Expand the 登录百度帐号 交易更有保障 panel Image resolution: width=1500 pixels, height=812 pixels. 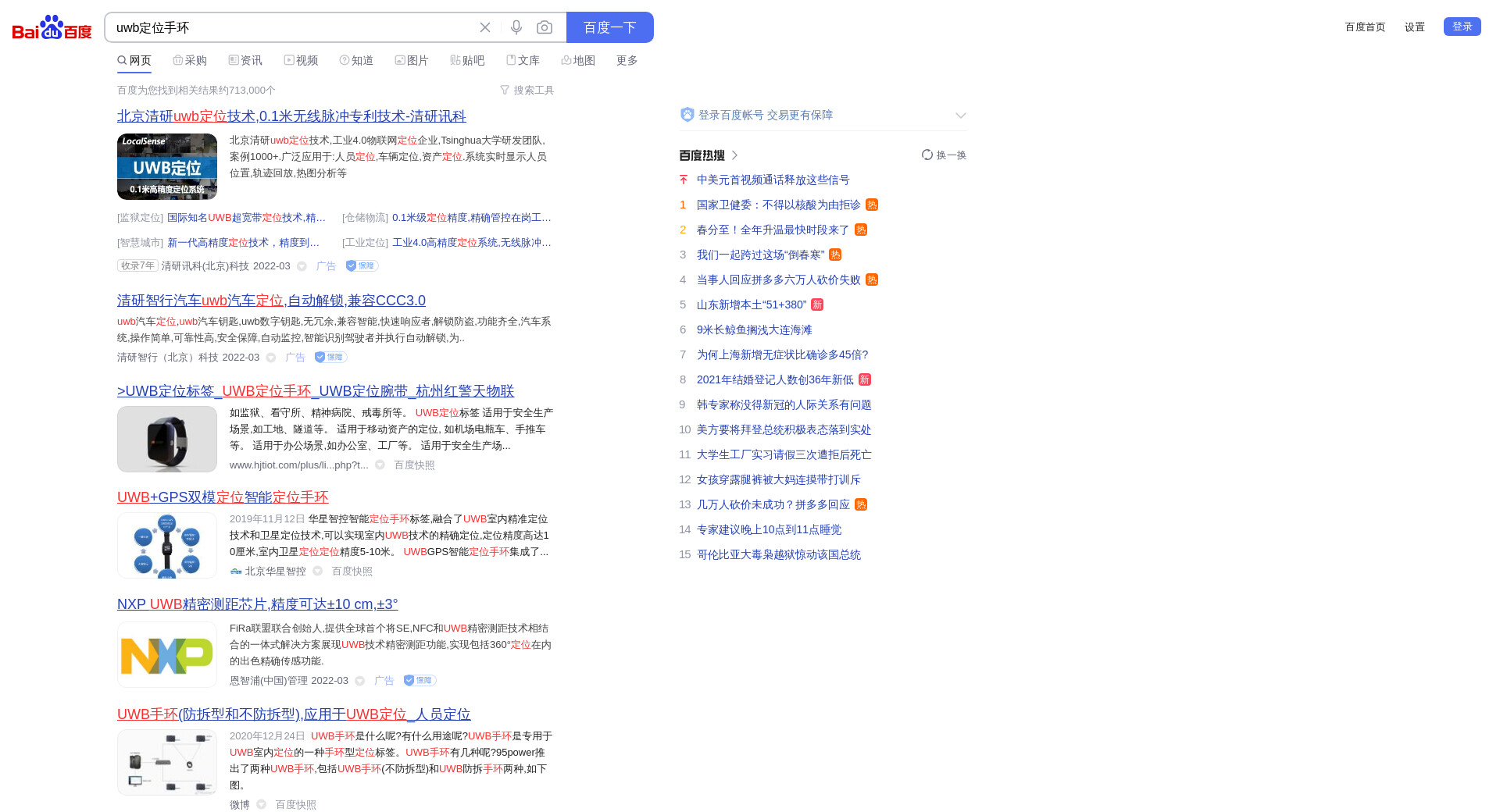point(960,116)
